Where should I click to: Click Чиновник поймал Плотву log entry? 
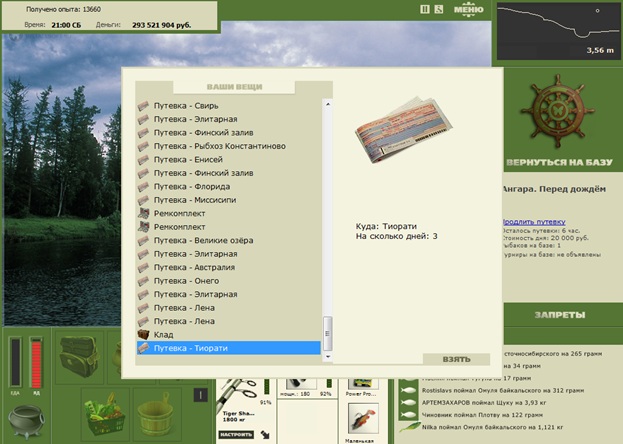tap(482, 415)
